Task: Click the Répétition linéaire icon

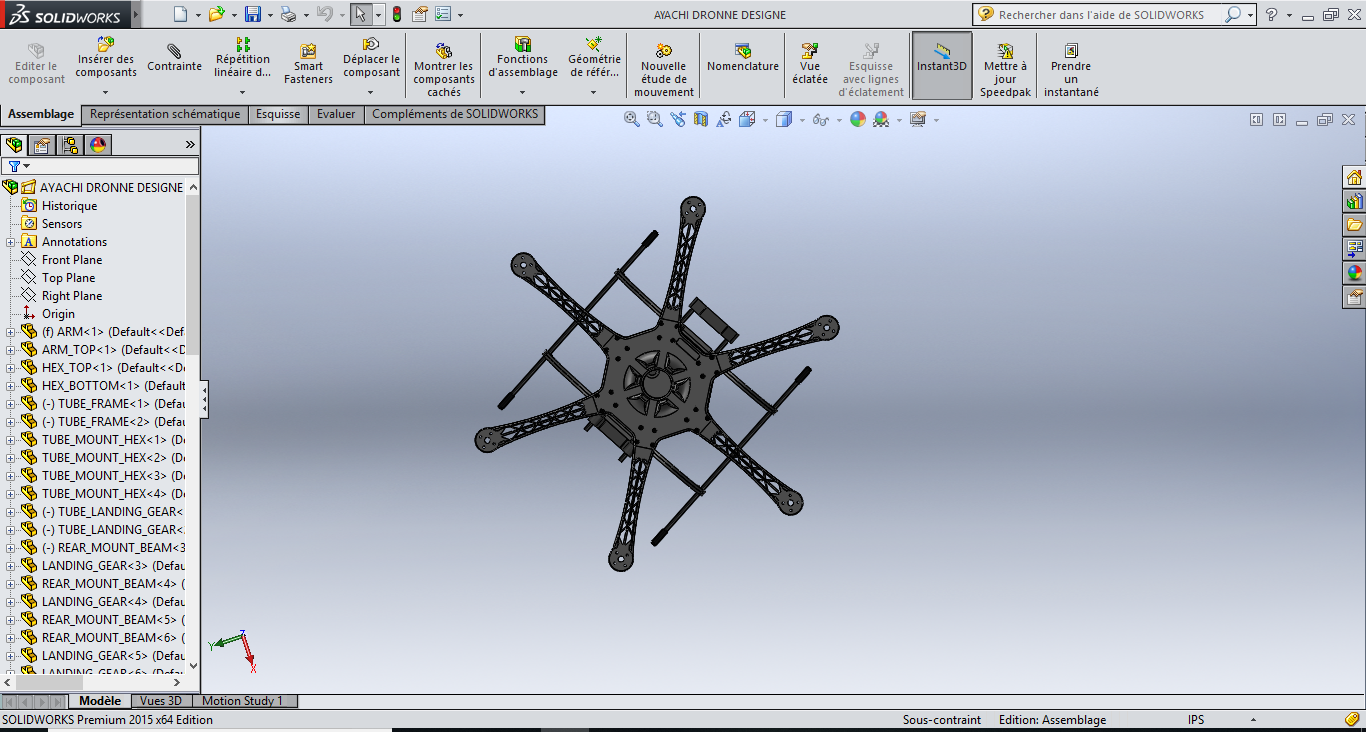Action: [x=243, y=45]
